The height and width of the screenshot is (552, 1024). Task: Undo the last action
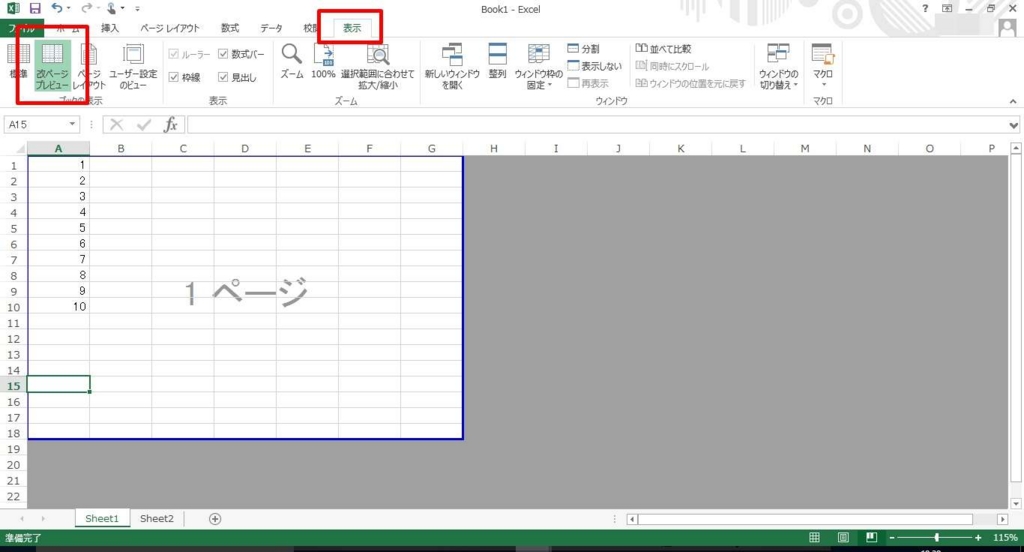pos(57,8)
